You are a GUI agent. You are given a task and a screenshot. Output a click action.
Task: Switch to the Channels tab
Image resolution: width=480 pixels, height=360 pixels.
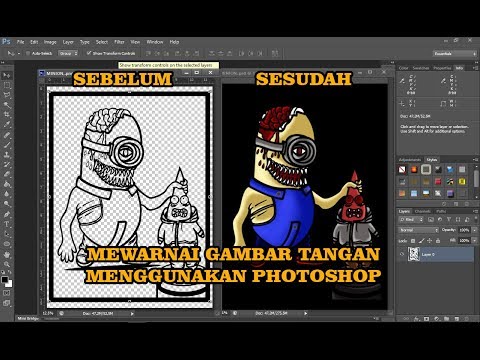pos(422,211)
